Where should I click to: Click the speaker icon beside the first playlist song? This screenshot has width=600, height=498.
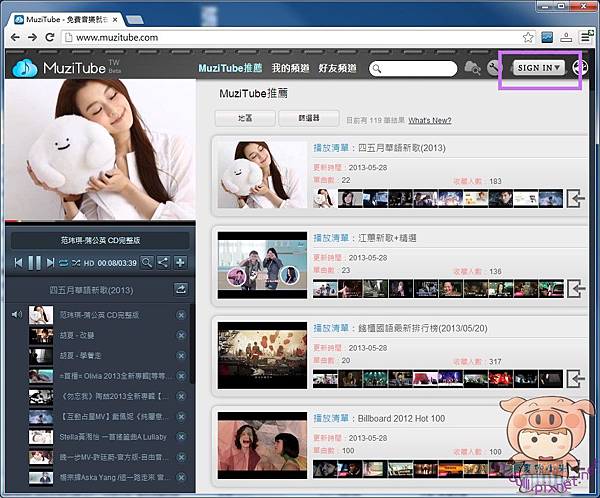[17, 315]
